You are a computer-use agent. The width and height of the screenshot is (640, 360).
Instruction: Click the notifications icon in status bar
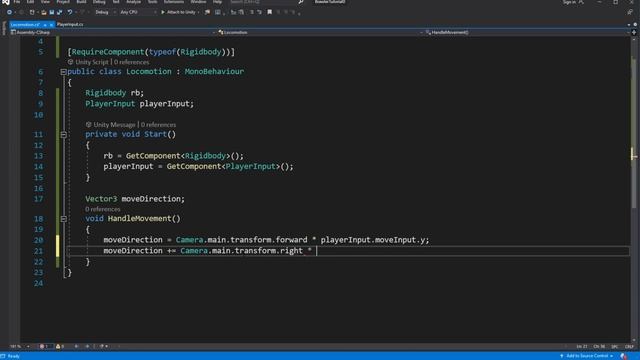pos(624,356)
